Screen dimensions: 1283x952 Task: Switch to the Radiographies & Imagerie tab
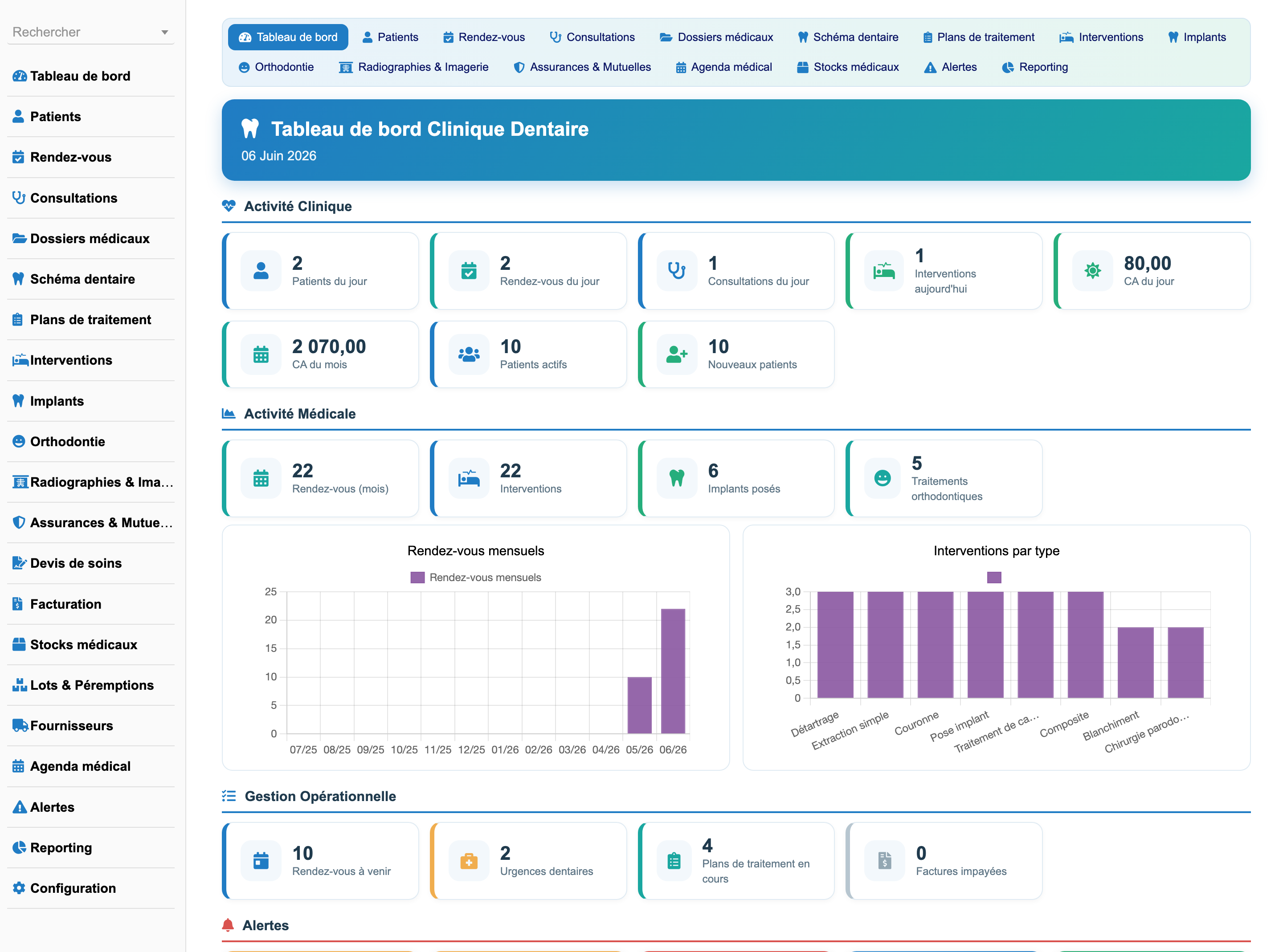pyautogui.click(x=413, y=67)
